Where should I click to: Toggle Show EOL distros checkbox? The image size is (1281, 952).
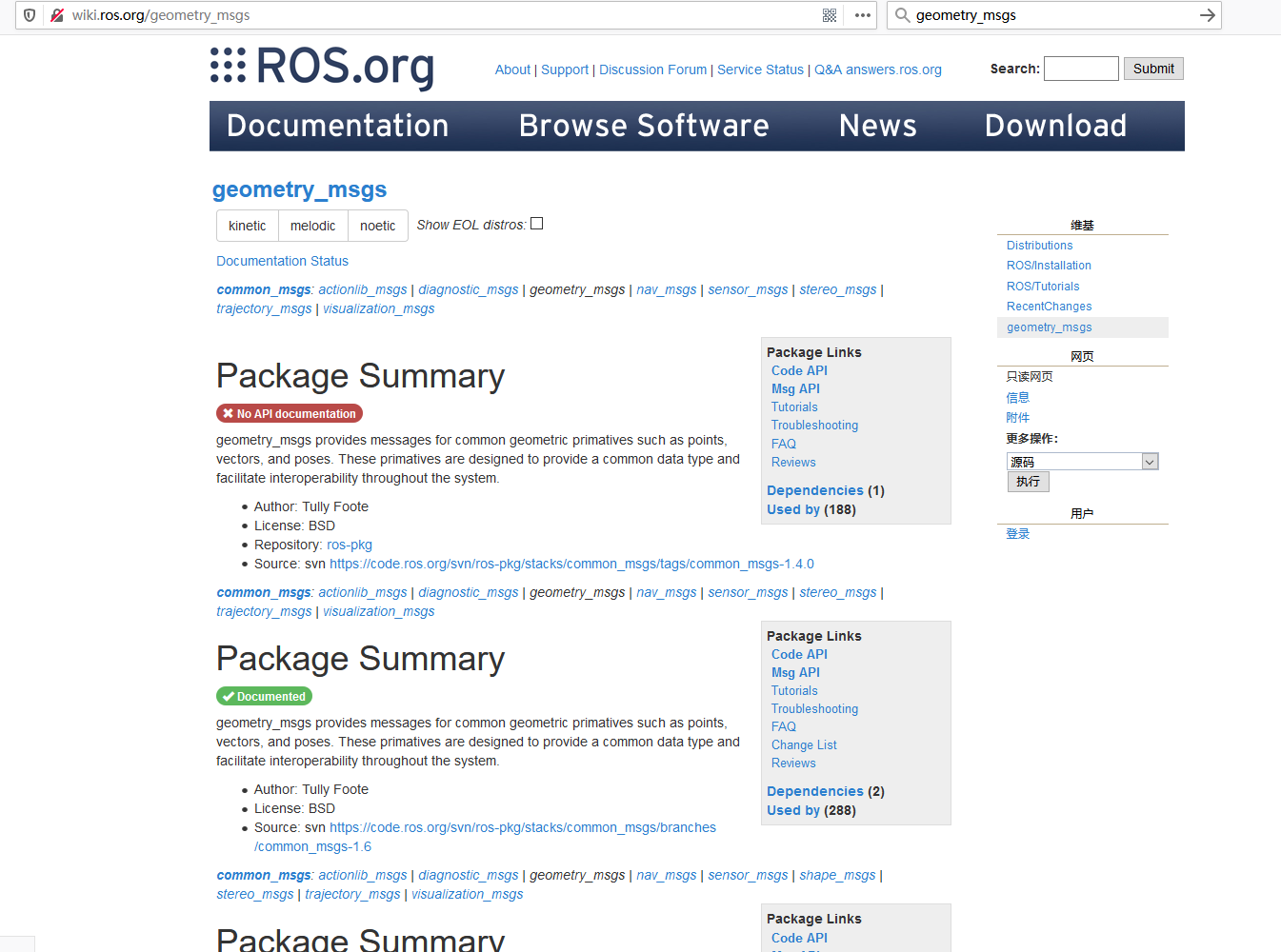536,224
